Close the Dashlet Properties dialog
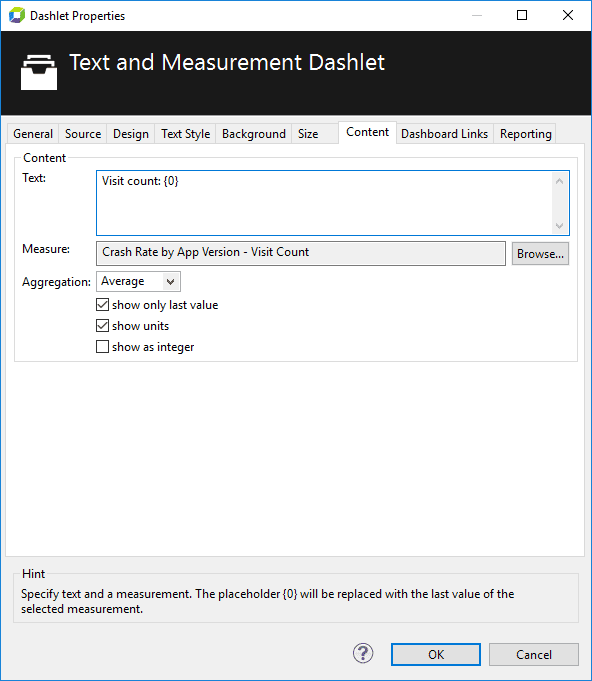Image resolution: width=592 pixels, height=681 pixels. [568, 15]
